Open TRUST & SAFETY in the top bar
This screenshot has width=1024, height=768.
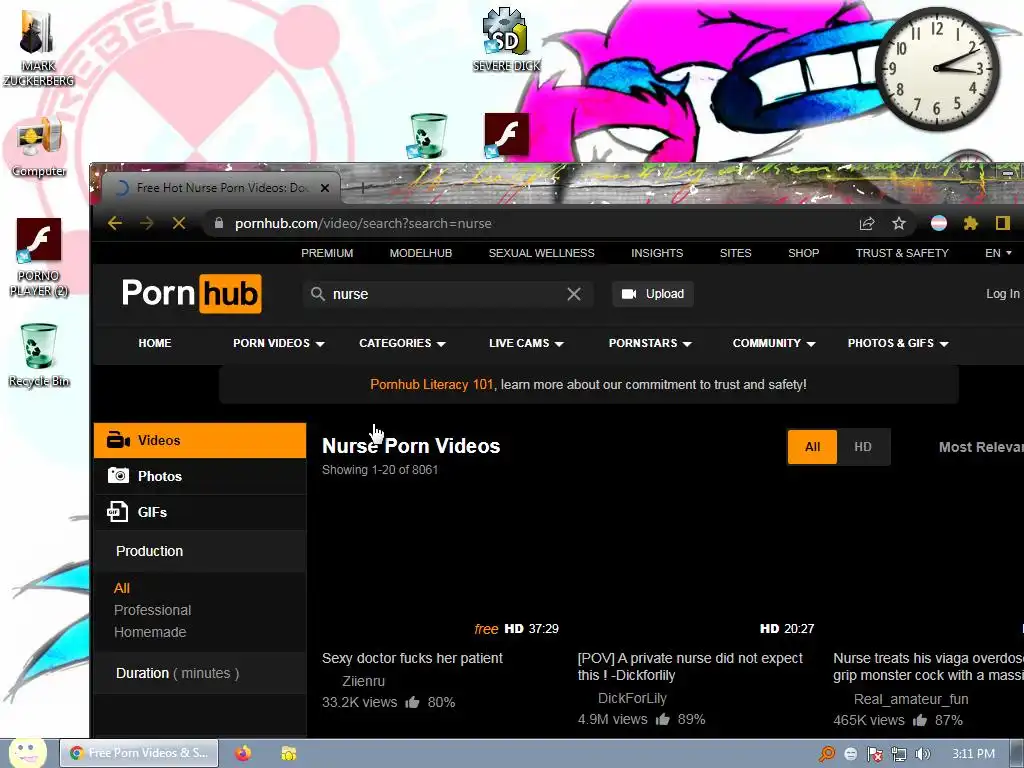(902, 253)
